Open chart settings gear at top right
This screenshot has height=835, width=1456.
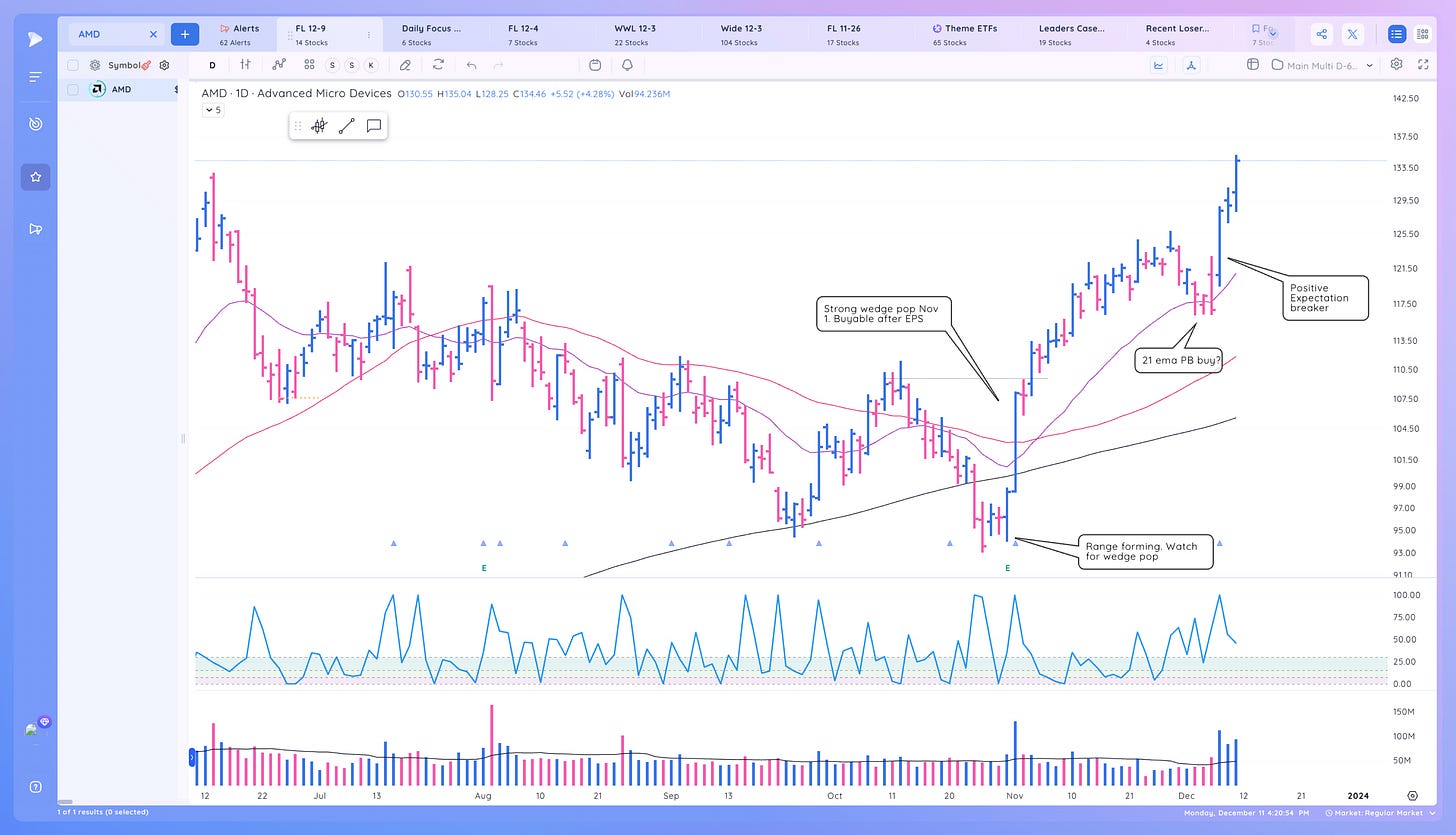(1397, 64)
